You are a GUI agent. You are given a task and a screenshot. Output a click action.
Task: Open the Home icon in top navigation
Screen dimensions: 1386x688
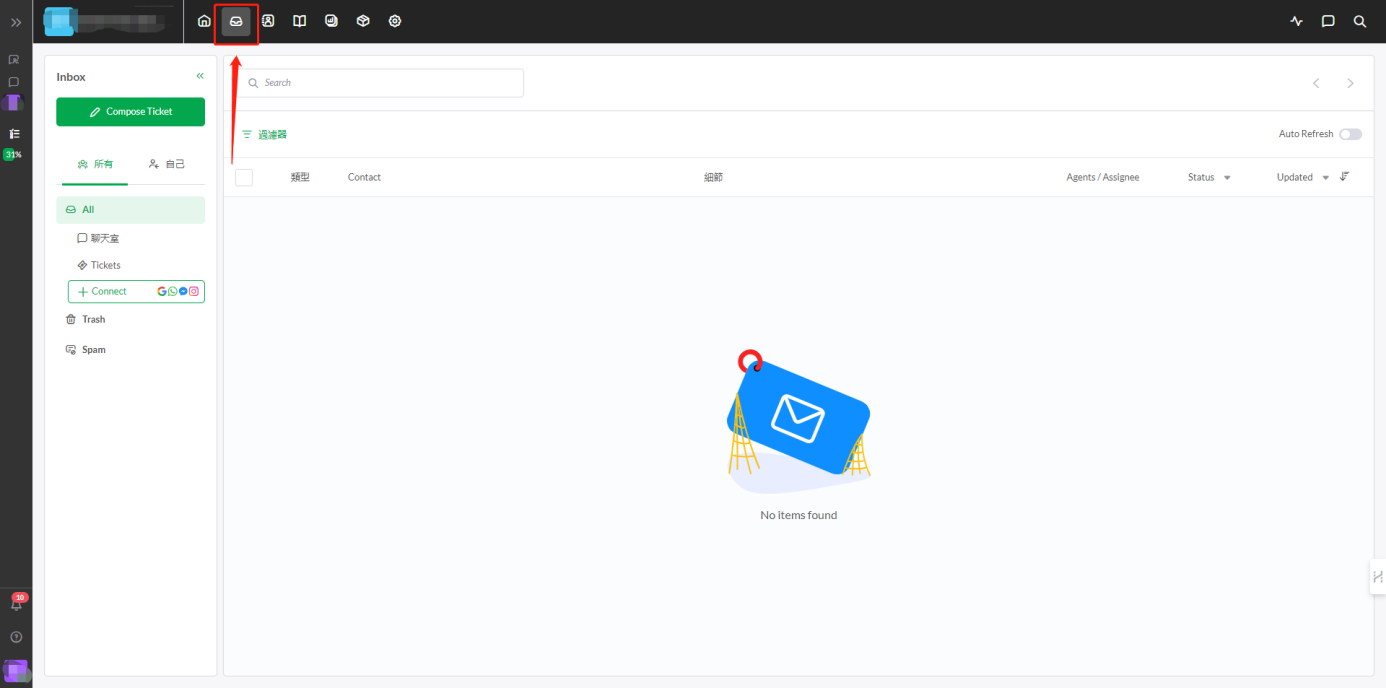tap(204, 21)
